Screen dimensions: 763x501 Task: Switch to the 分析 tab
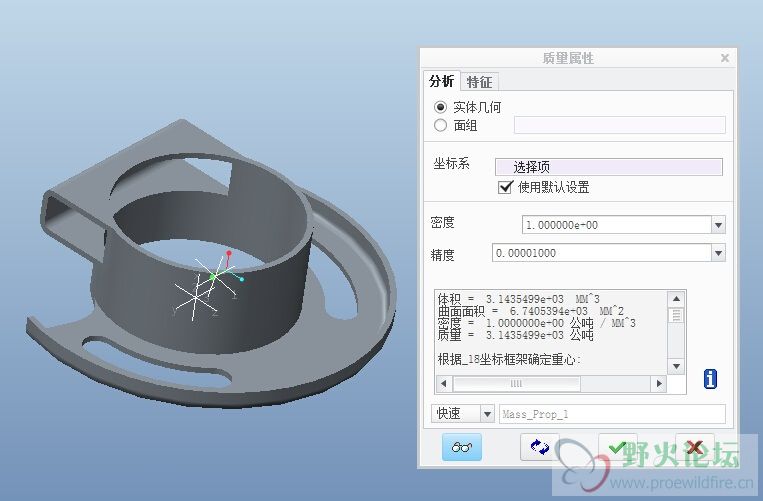pyautogui.click(x=441, y=81)
